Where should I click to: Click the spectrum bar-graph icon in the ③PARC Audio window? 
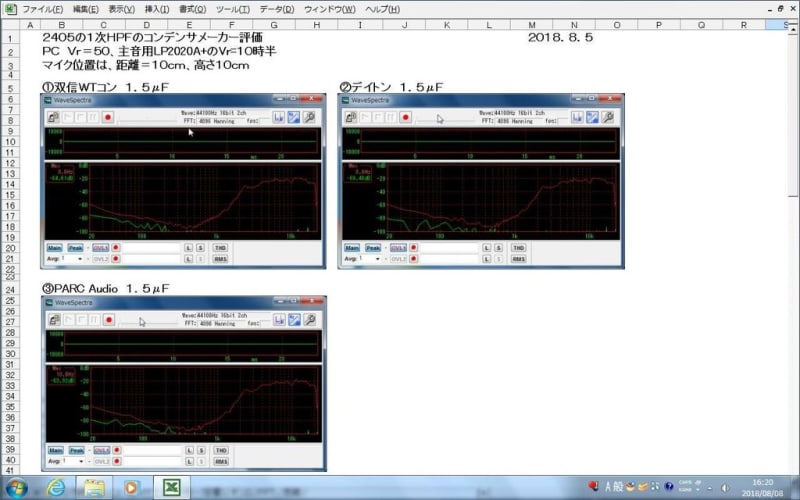pyautogui.click(x=279, y=320)
